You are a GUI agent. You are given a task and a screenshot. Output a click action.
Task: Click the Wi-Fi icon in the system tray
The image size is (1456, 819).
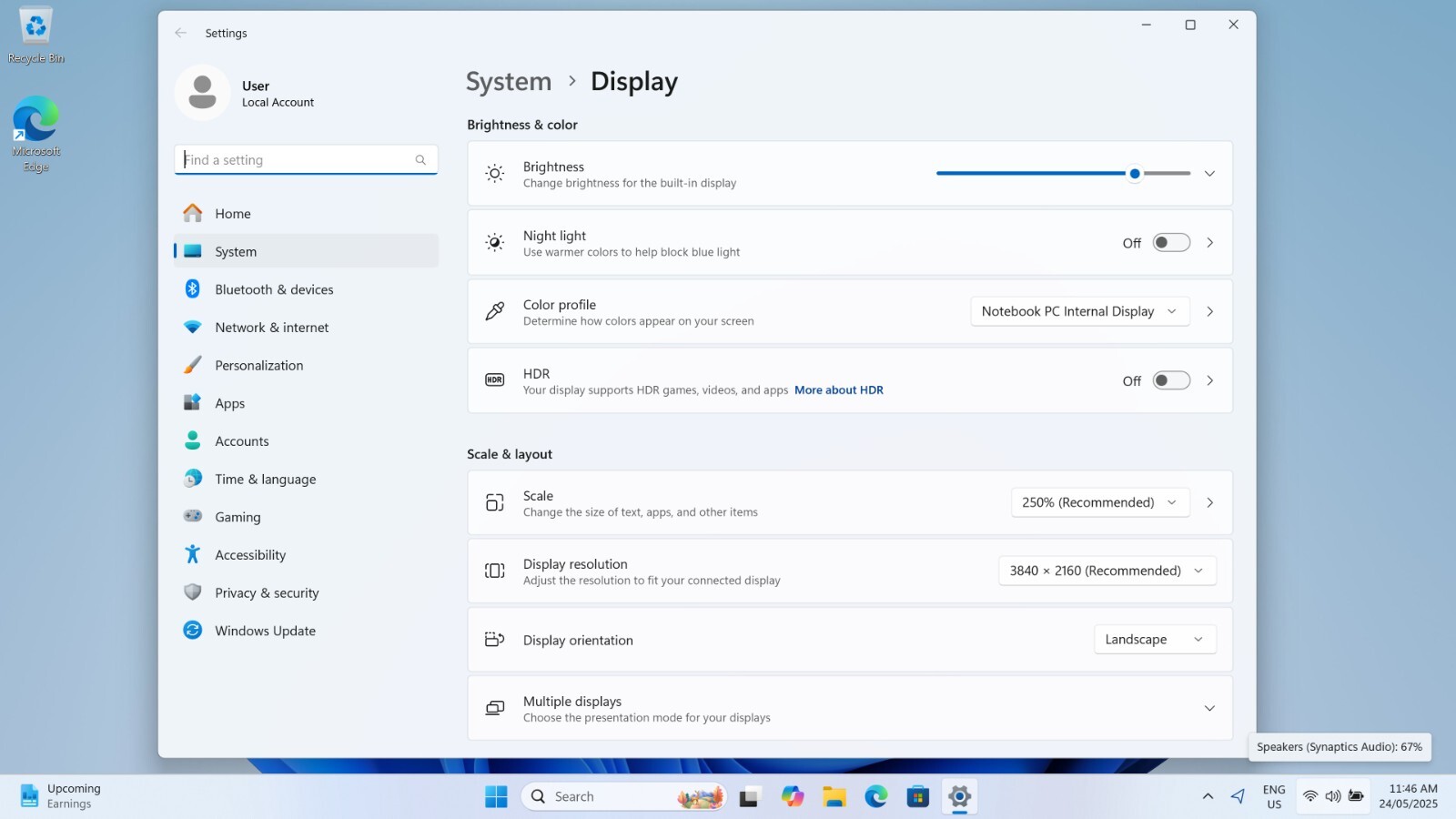1310,796
